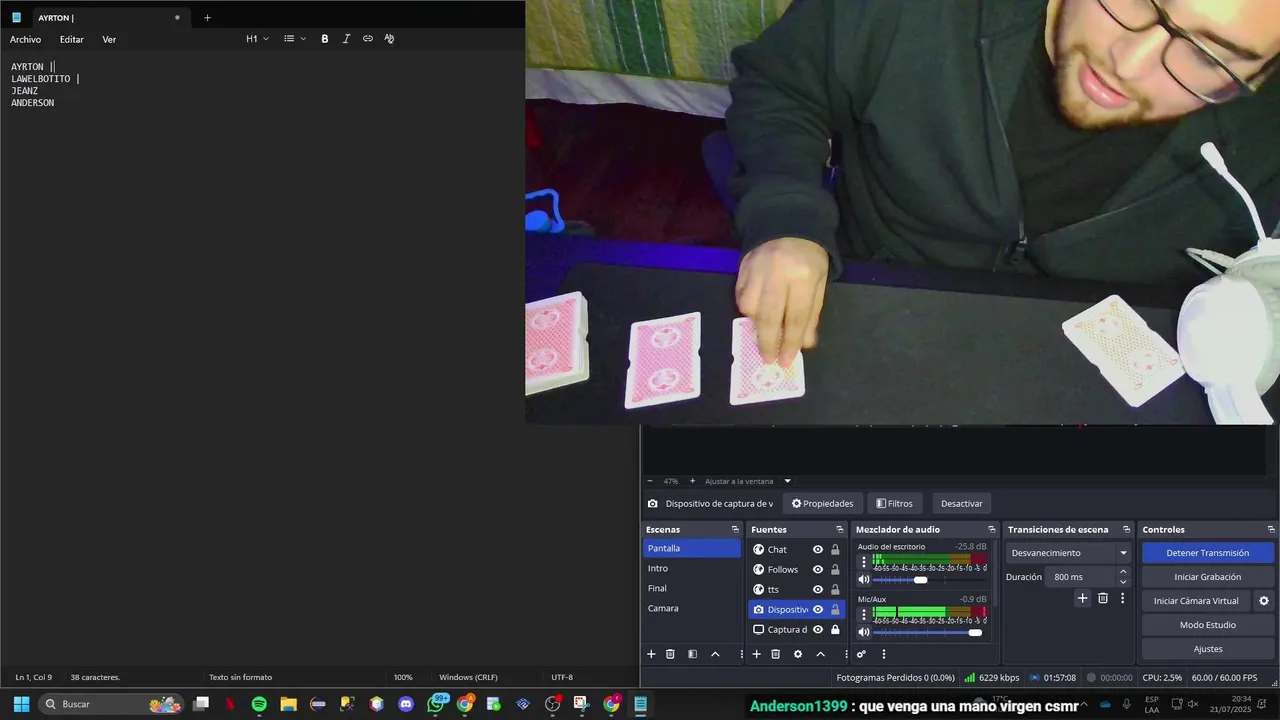Open virtual camera settings gear
The image size is (1280, 720).
pos(1264,601)
